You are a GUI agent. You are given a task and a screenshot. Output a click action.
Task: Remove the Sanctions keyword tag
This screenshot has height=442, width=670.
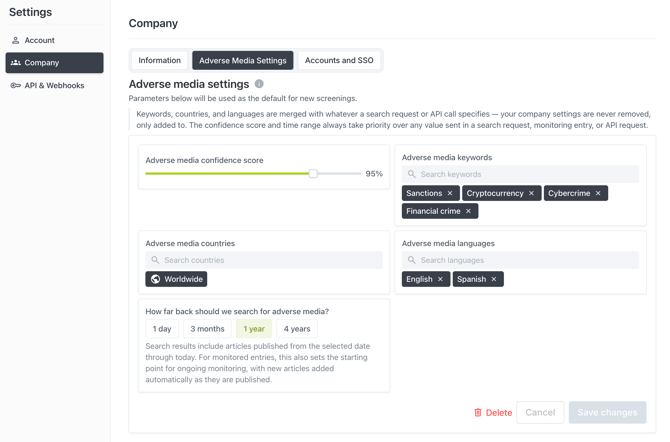450,193
